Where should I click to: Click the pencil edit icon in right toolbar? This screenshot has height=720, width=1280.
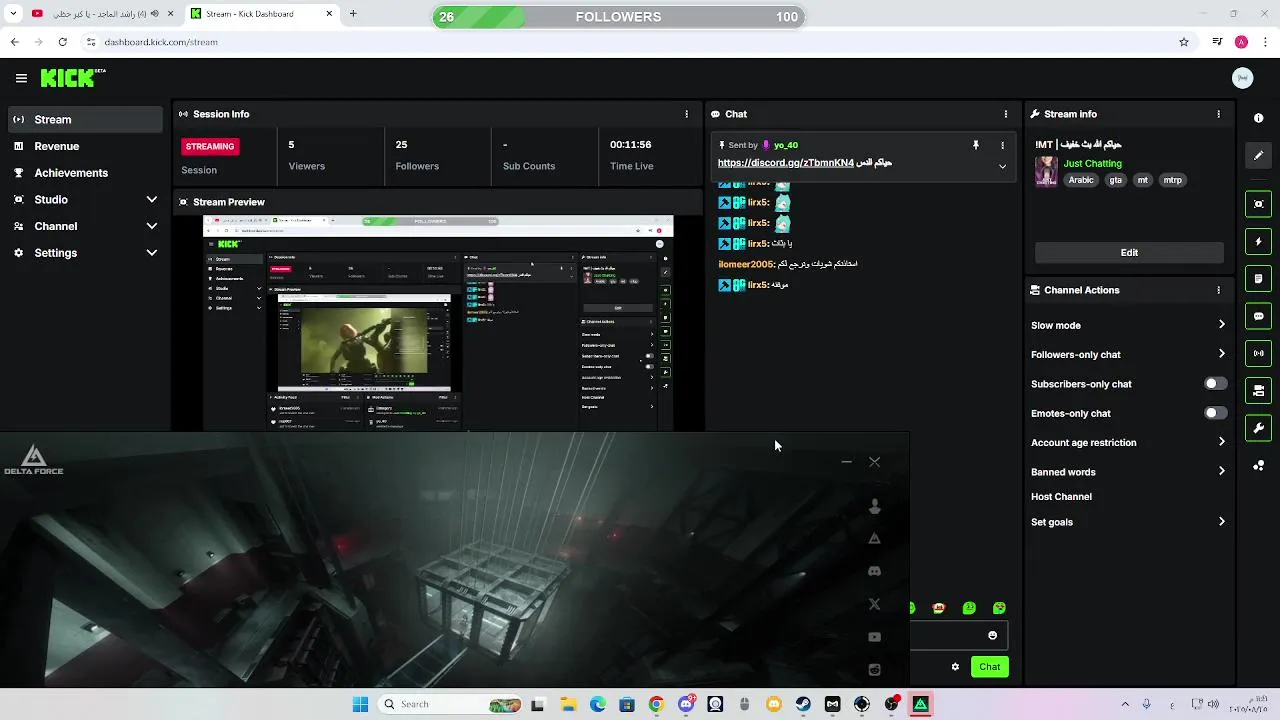(x=1258, y=156)
